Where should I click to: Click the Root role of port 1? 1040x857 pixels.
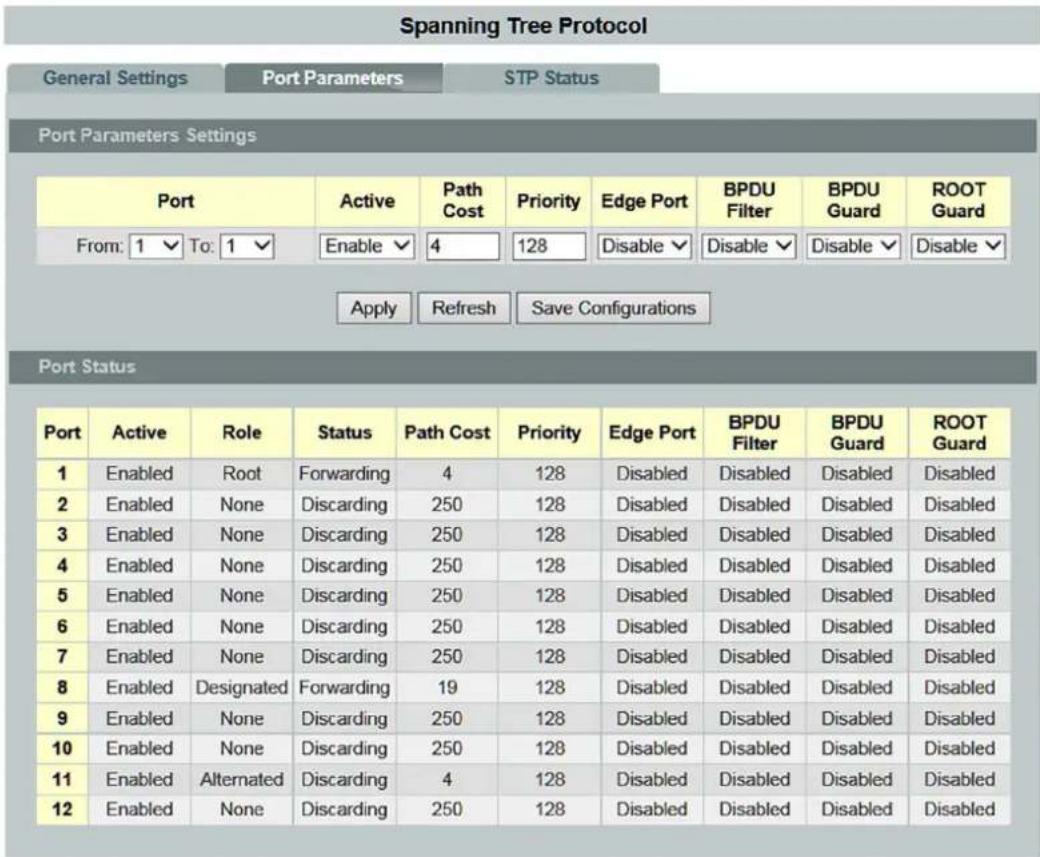[241, 474]
